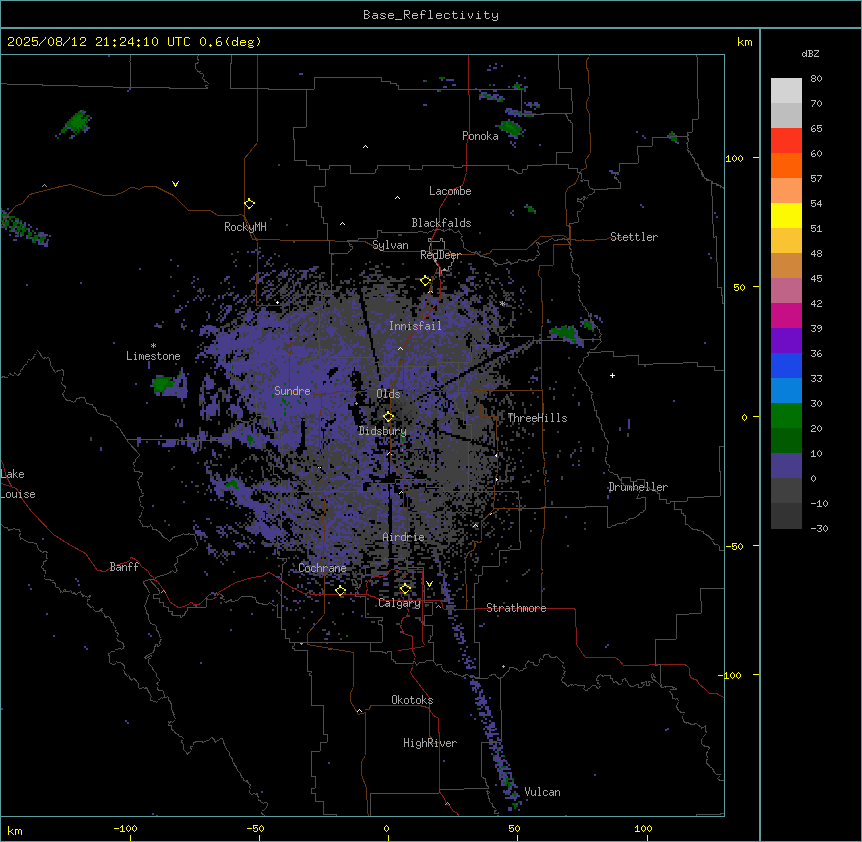The height and width of the screenshot is (842, 862).
Task: Click the blue 36 dBZ legend swatch
Action: coord(786,365)
